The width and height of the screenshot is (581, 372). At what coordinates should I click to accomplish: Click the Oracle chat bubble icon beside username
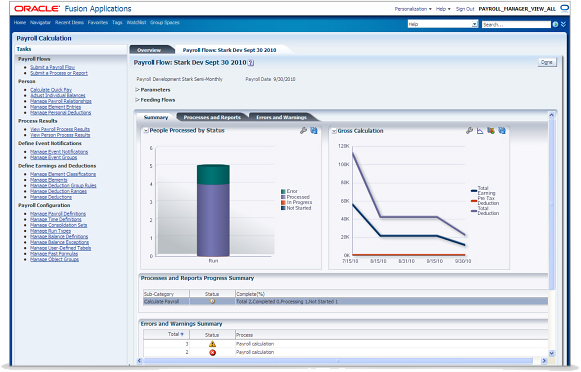pyautogui.click(x=565, y=8)
